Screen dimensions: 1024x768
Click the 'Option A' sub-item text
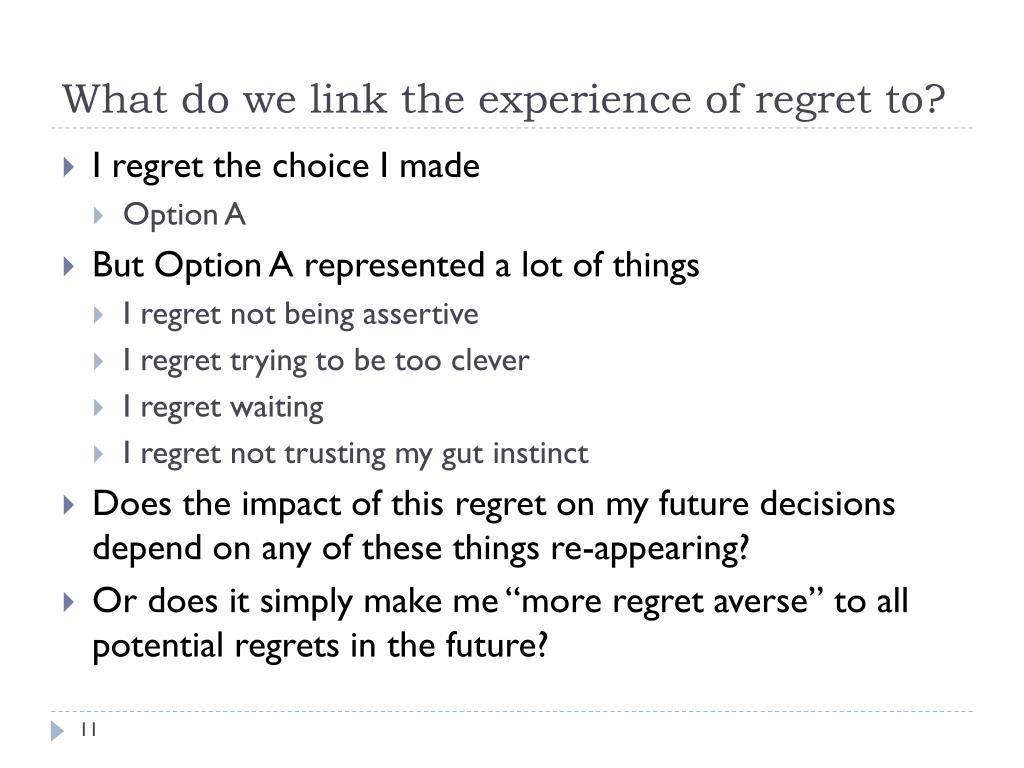click(184, 216)
